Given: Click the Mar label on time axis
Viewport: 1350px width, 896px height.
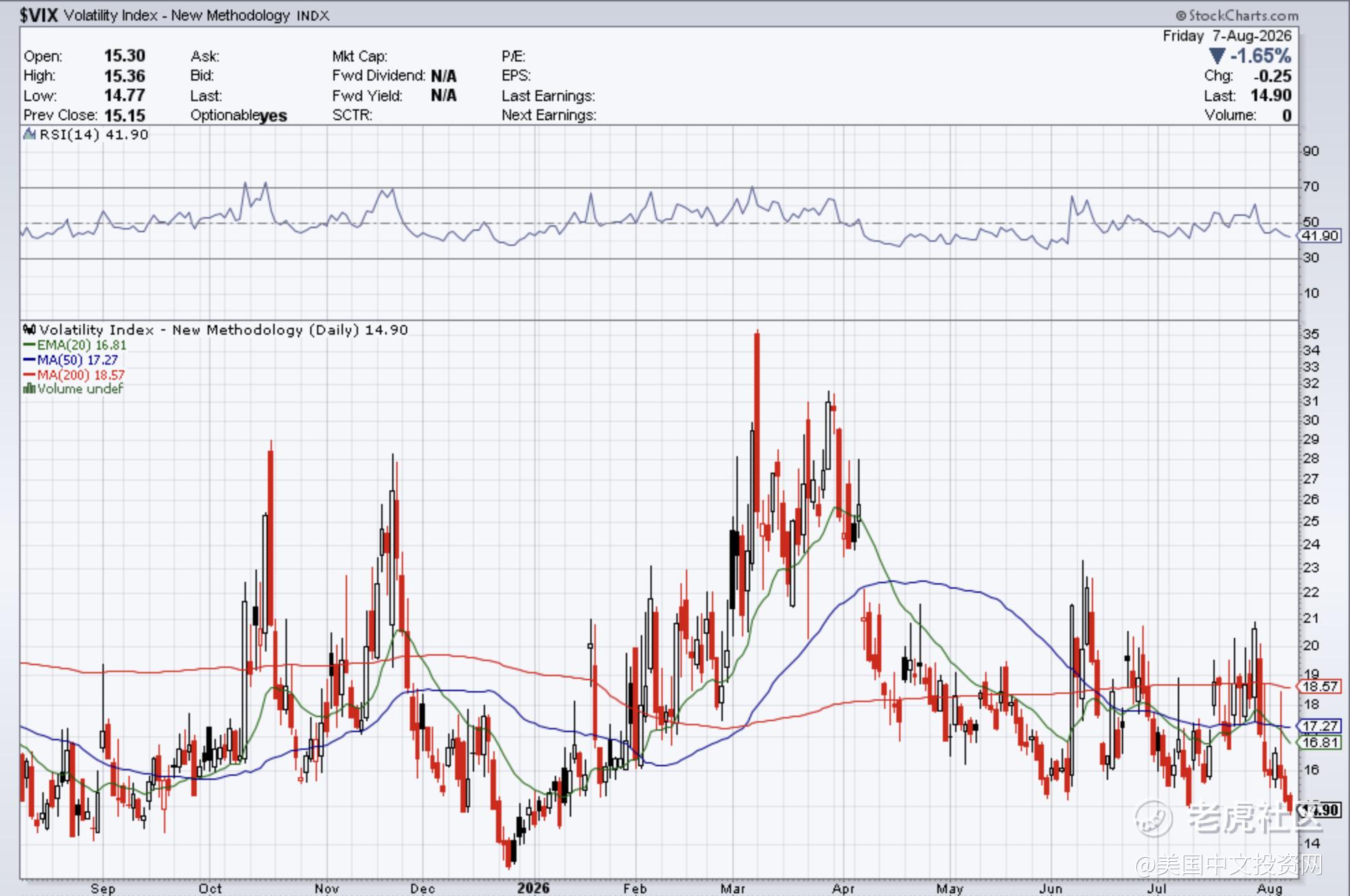Looking at the screenshot, I should click(x=733, y=888).
